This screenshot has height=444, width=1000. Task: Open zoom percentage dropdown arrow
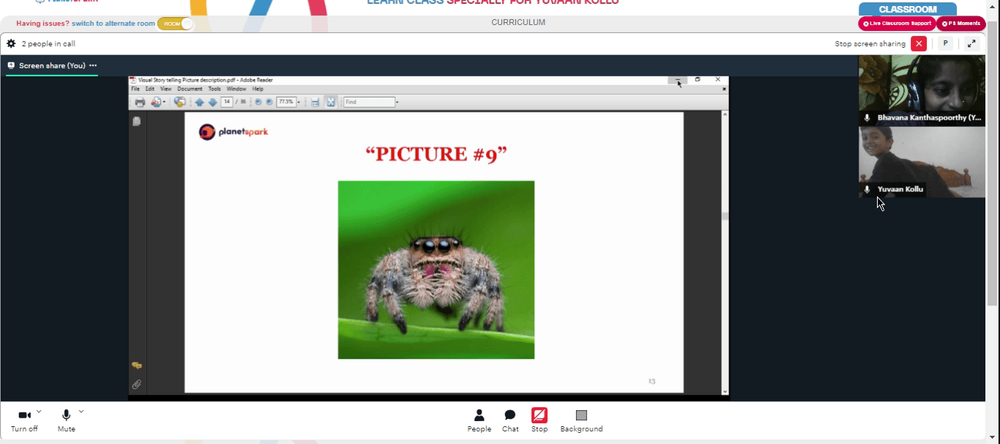click(298, 102)
